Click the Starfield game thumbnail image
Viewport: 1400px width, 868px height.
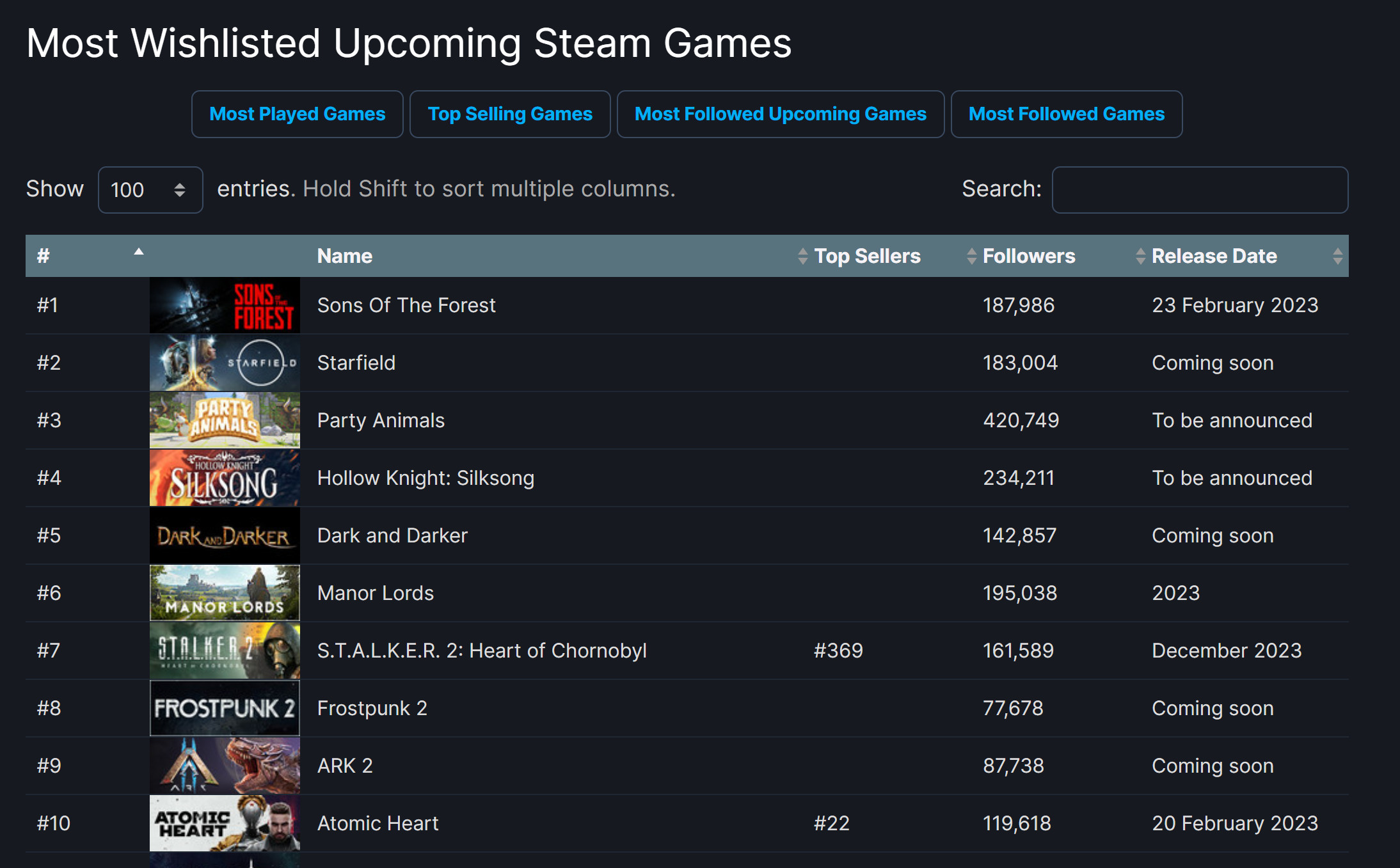(x=225, y=363)
